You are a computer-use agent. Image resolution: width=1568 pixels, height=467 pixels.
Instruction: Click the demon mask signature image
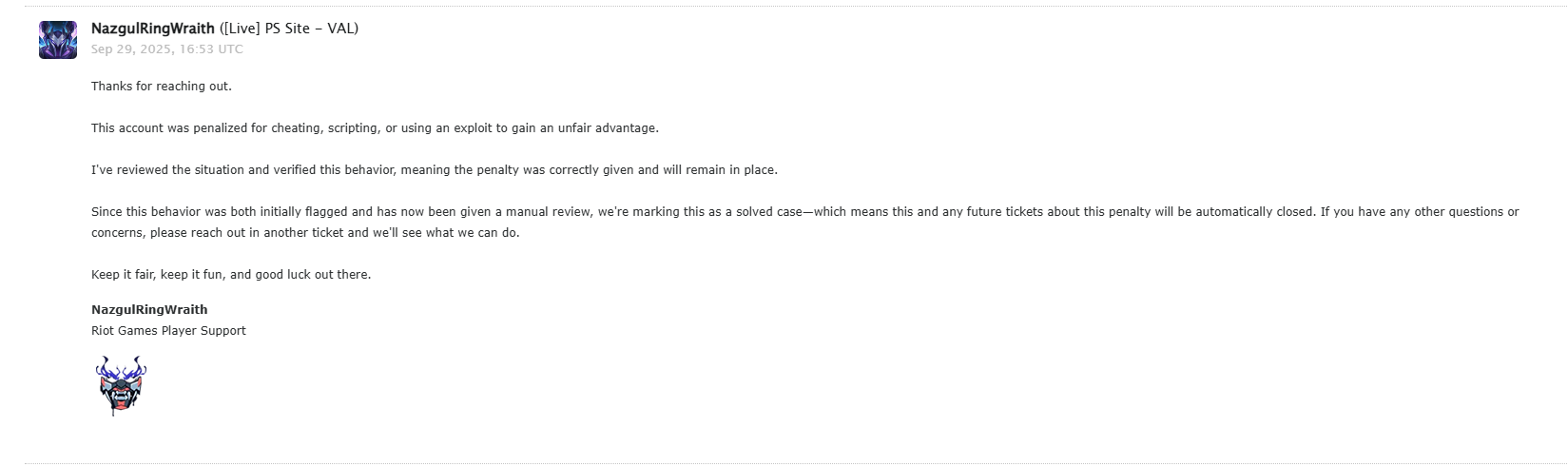(121, 385)
